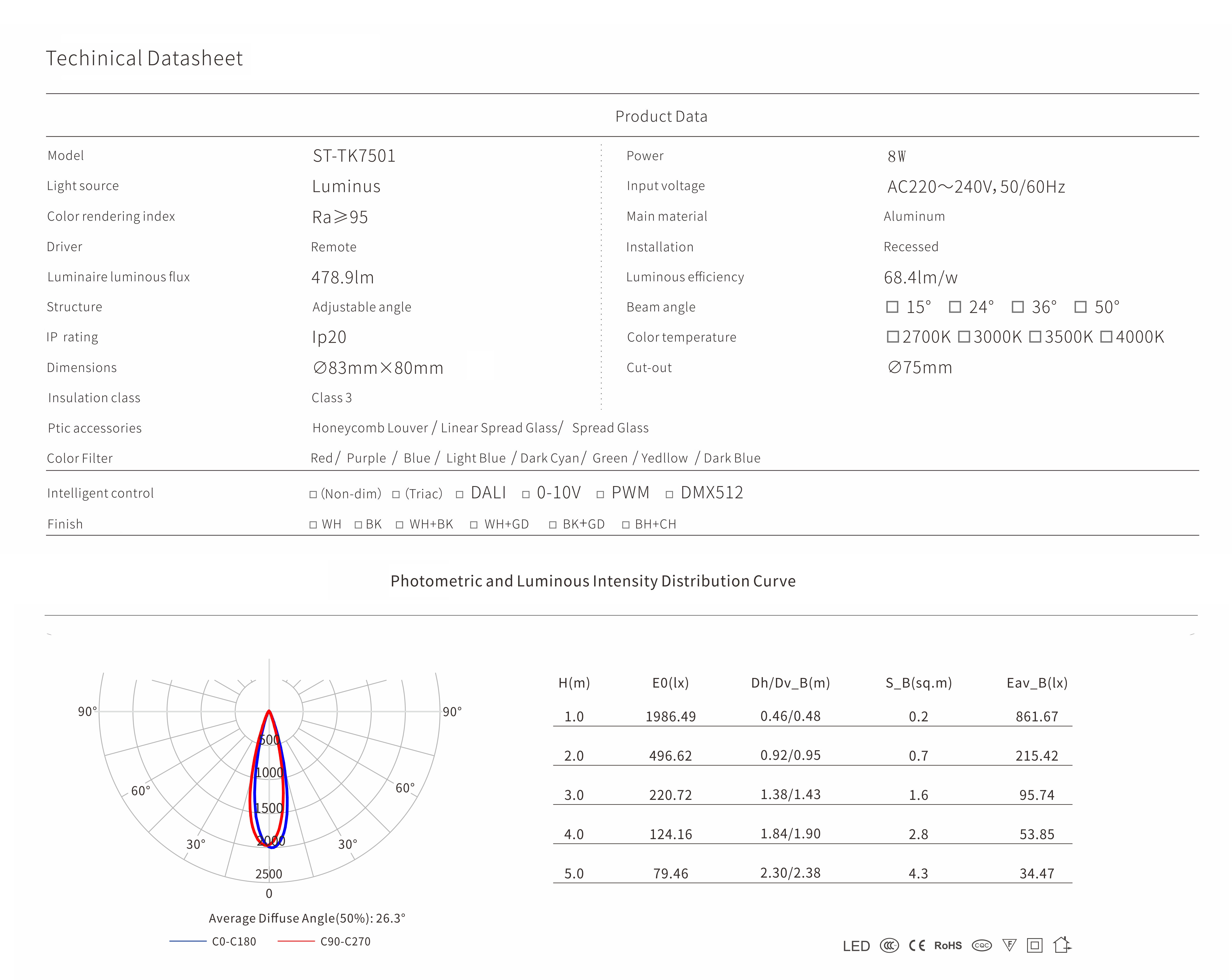This screenshot has height=980, width=1232.
Task: Click the polar intensity distribution chart
Action: tap(269, 777)
